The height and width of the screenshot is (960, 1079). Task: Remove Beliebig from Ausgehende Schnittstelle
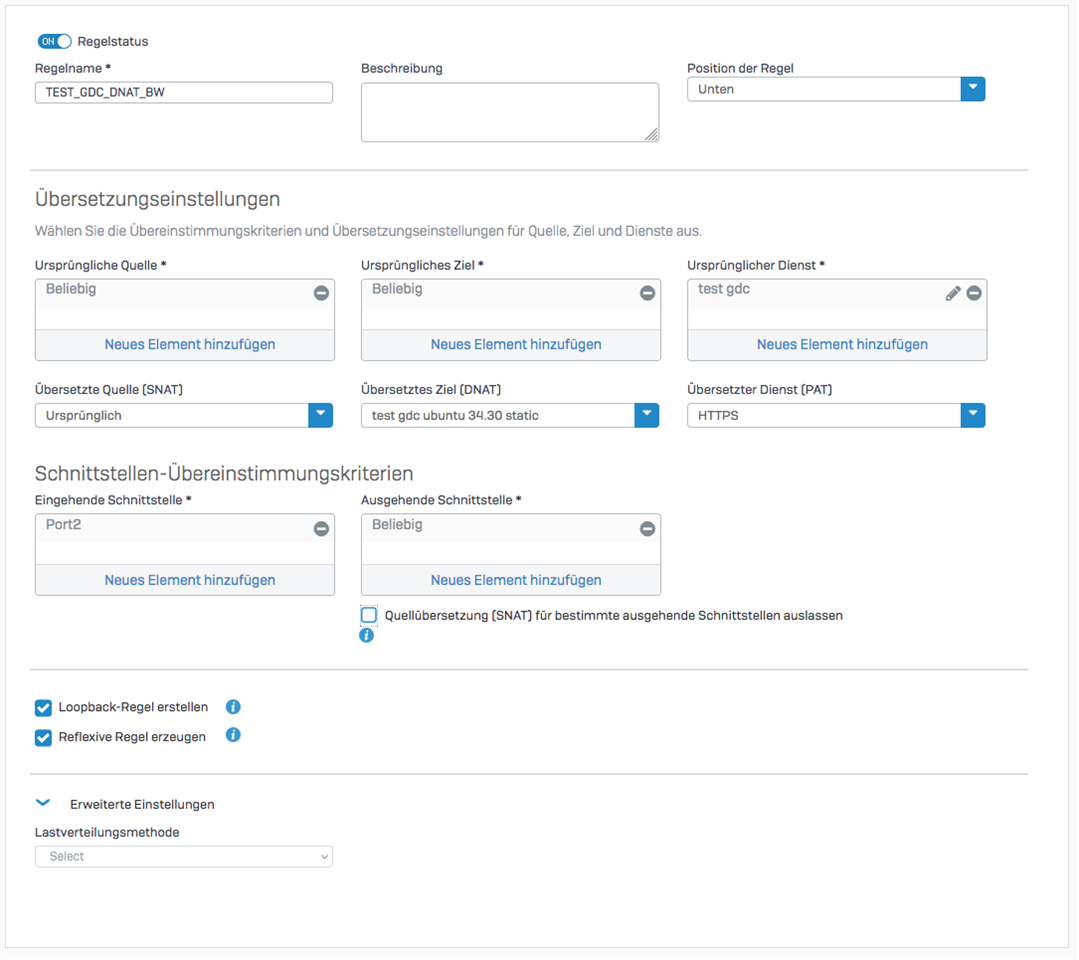(647, 528)
